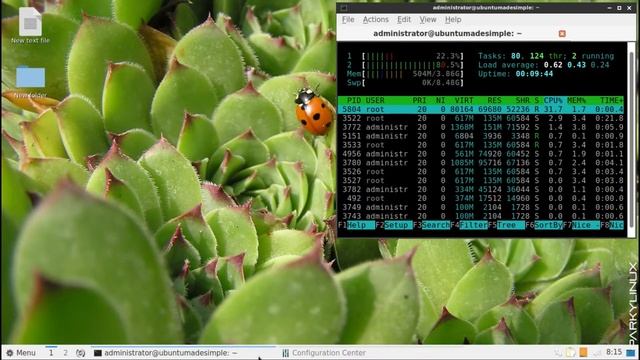Viewport: 640px width, 360px height.
Task: Click F2 Setup in the htop footer
Action: click(x=393, y=225)
